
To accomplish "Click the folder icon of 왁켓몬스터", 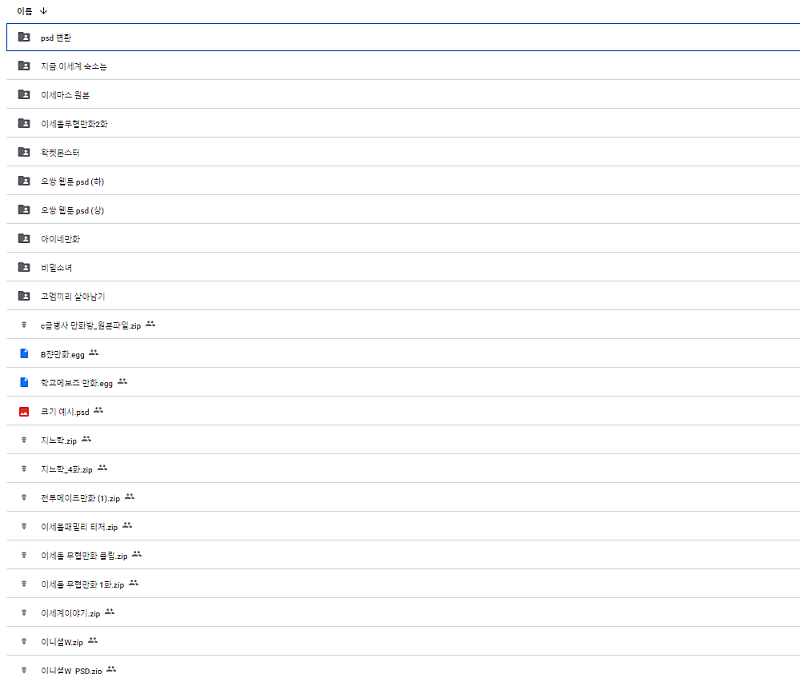I will (24, 152).
